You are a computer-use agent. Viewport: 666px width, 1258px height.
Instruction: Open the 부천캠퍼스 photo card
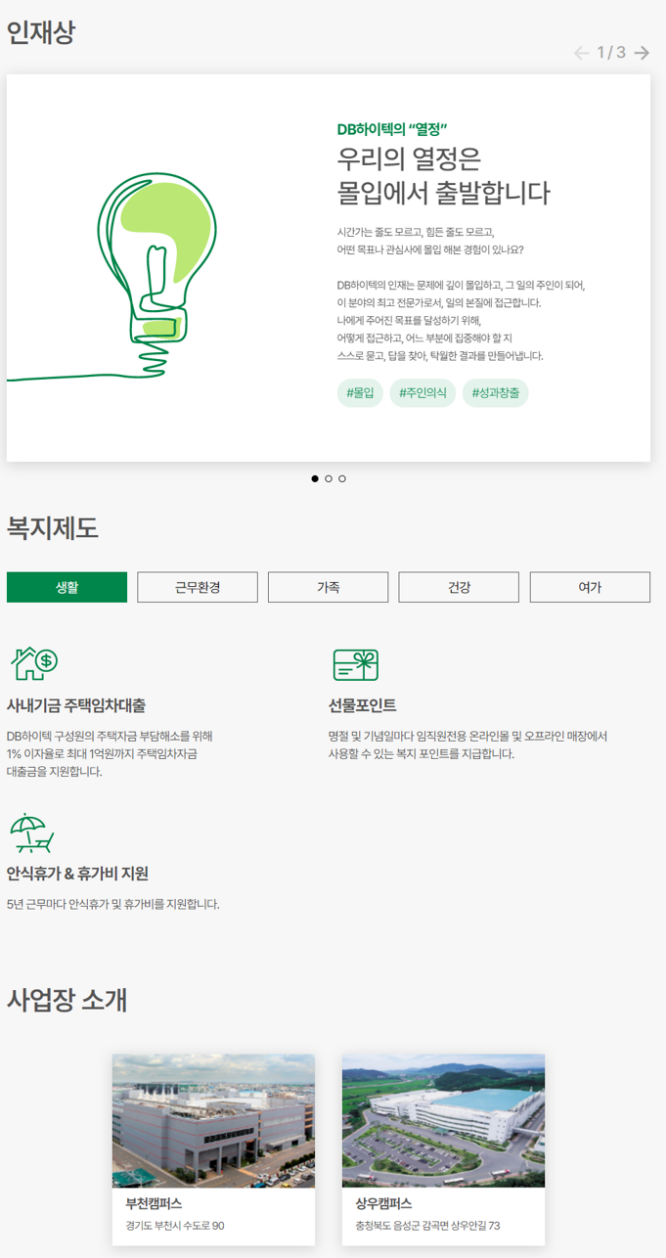[x=213, y=1149]
